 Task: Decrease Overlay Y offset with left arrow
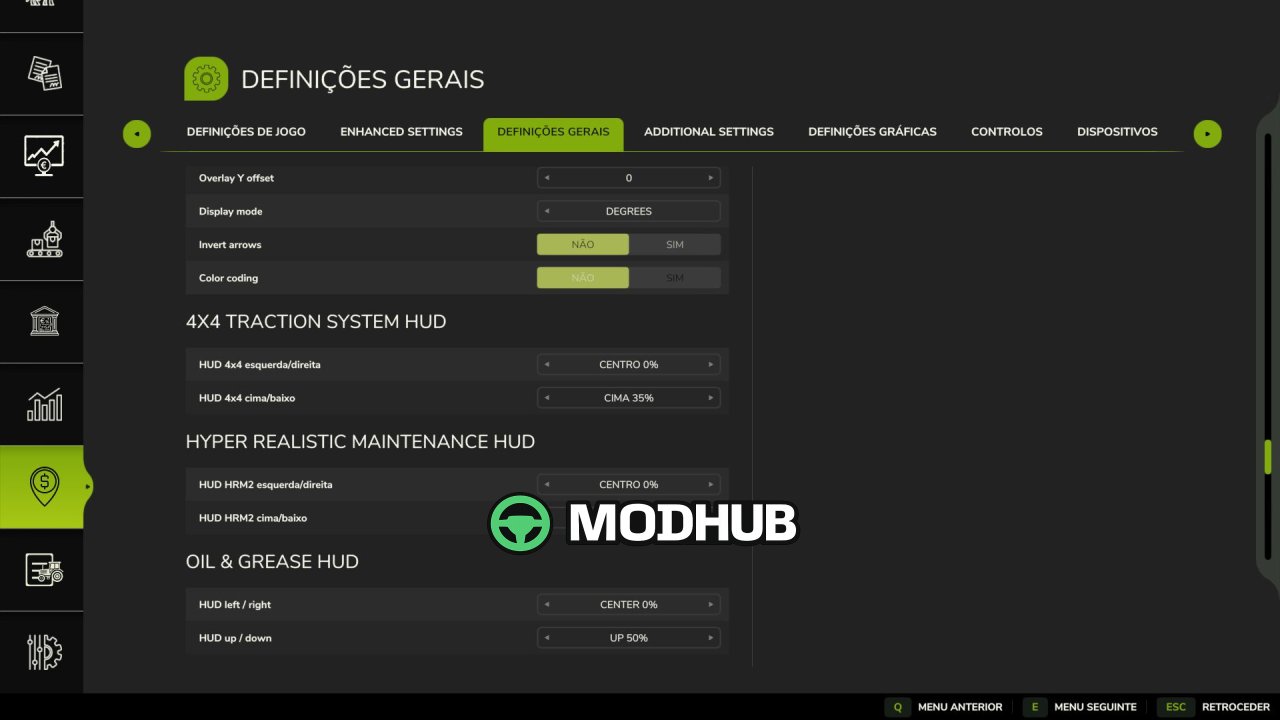pos(546,178)
